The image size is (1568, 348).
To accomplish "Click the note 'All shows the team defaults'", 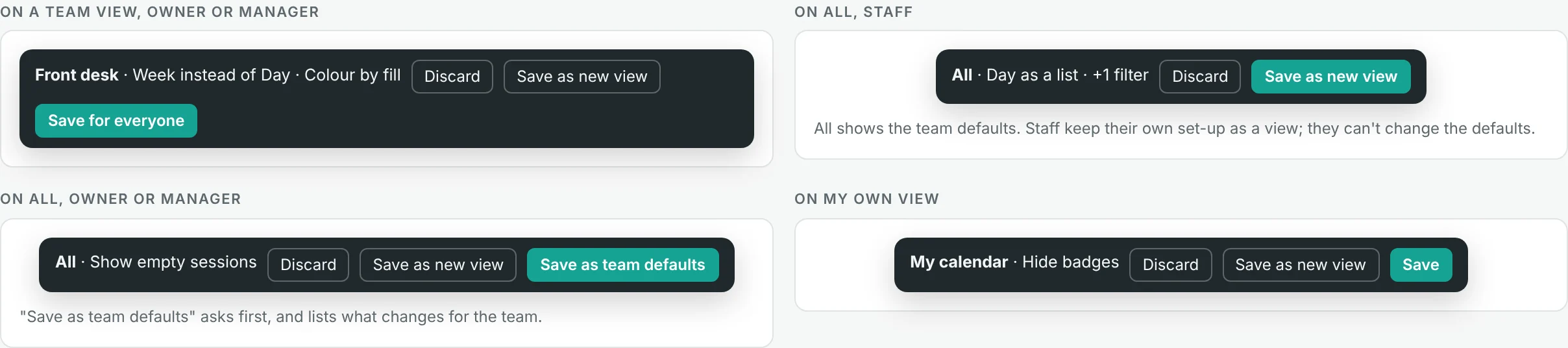I will pos(1175,129).
